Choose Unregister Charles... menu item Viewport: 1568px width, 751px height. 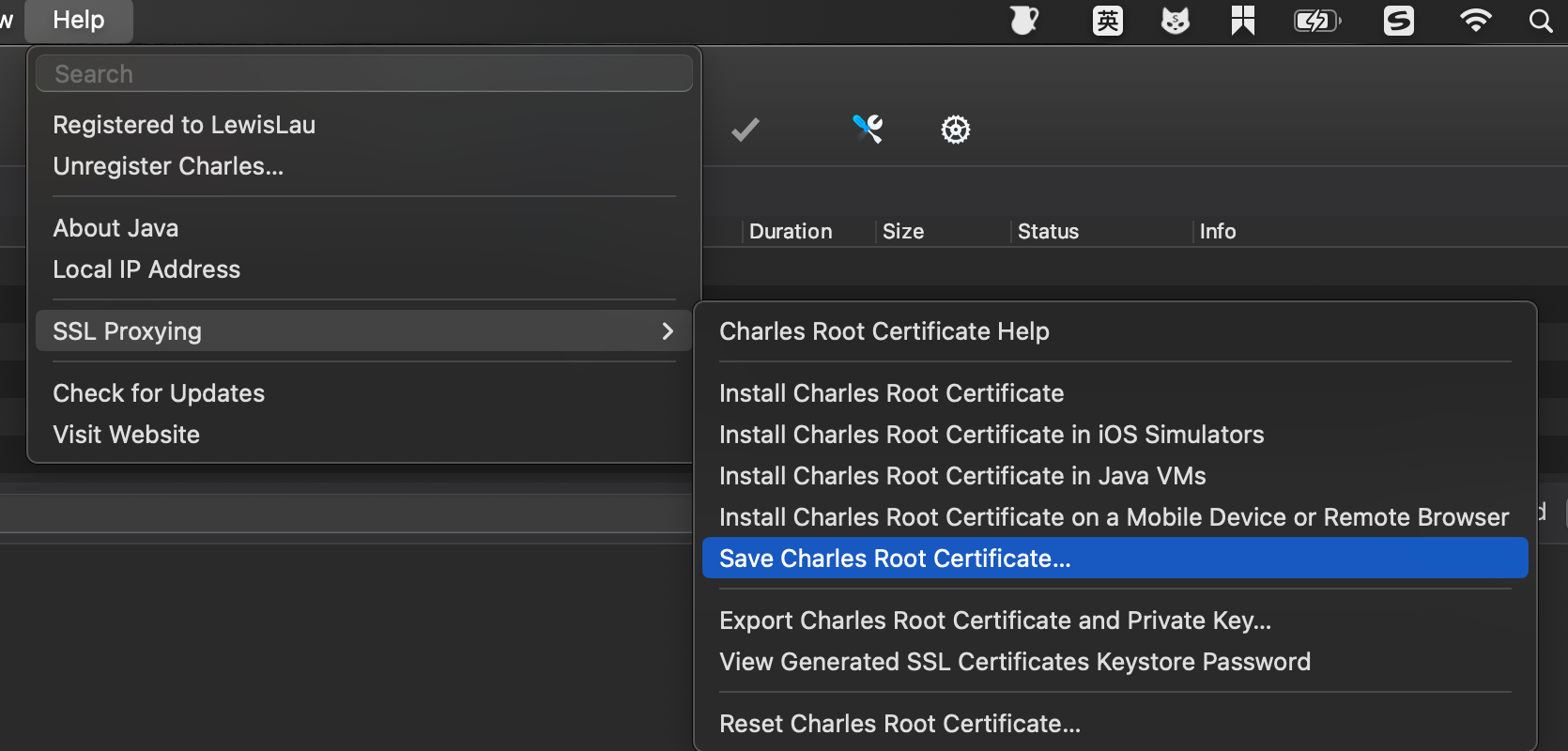[364, 166]
